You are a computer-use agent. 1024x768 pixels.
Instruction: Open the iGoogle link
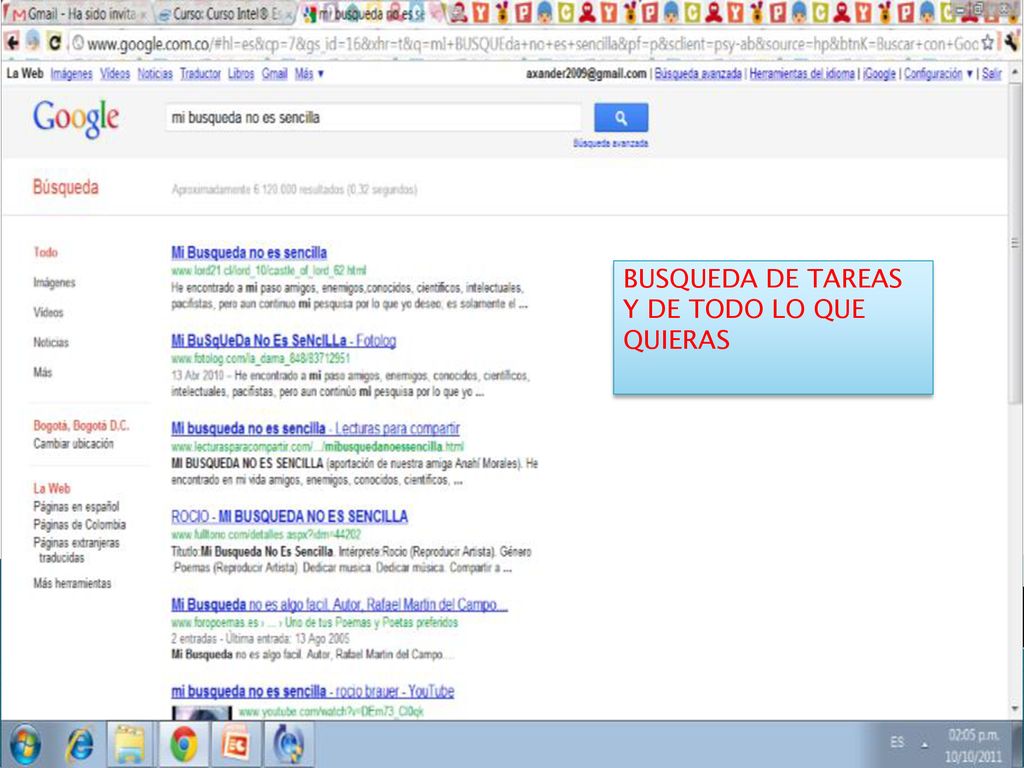pyautogui.click(x=879, y=74)
